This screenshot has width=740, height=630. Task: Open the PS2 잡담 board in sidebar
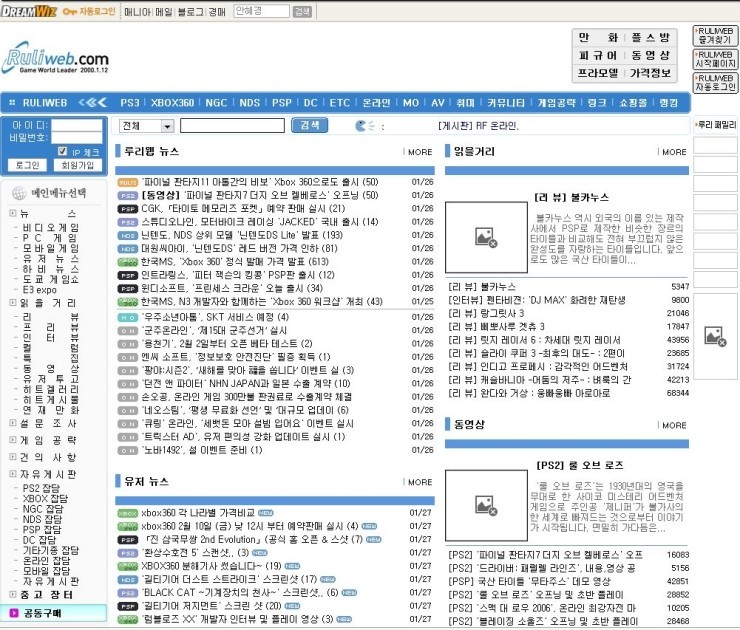click(x=41, y=488)
